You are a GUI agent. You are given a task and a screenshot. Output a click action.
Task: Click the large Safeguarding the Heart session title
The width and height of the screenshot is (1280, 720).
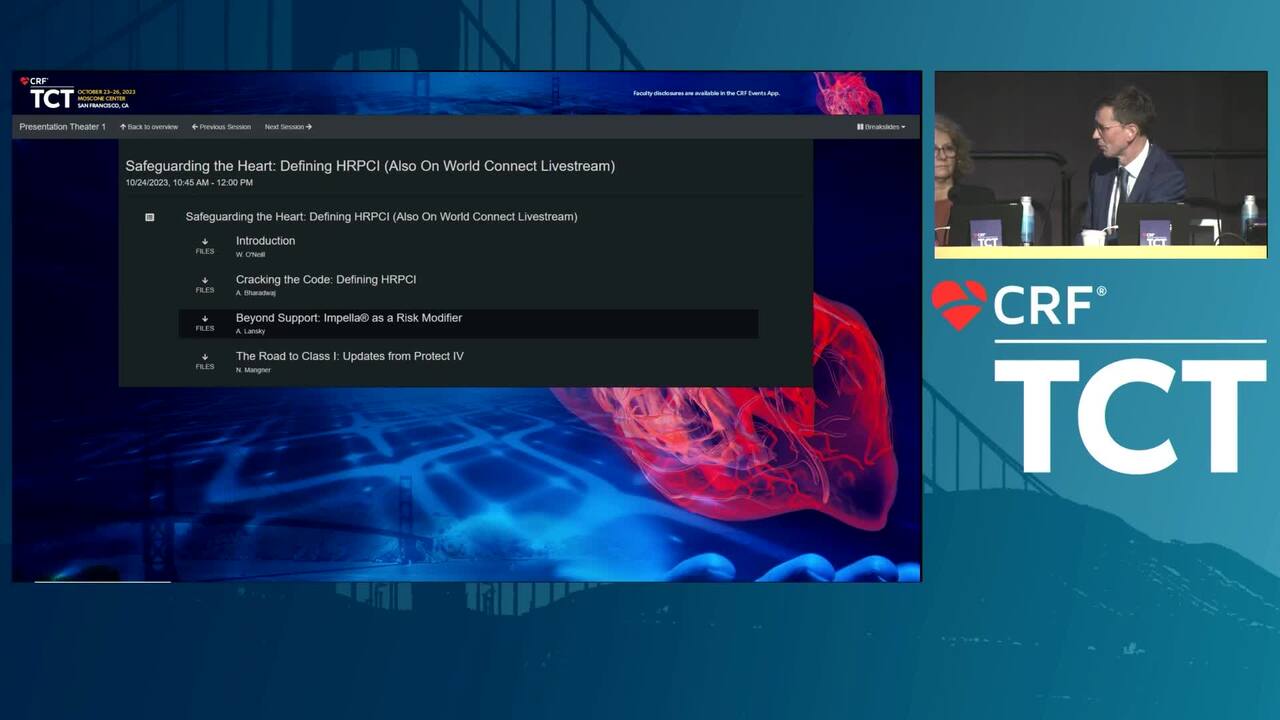370,166
